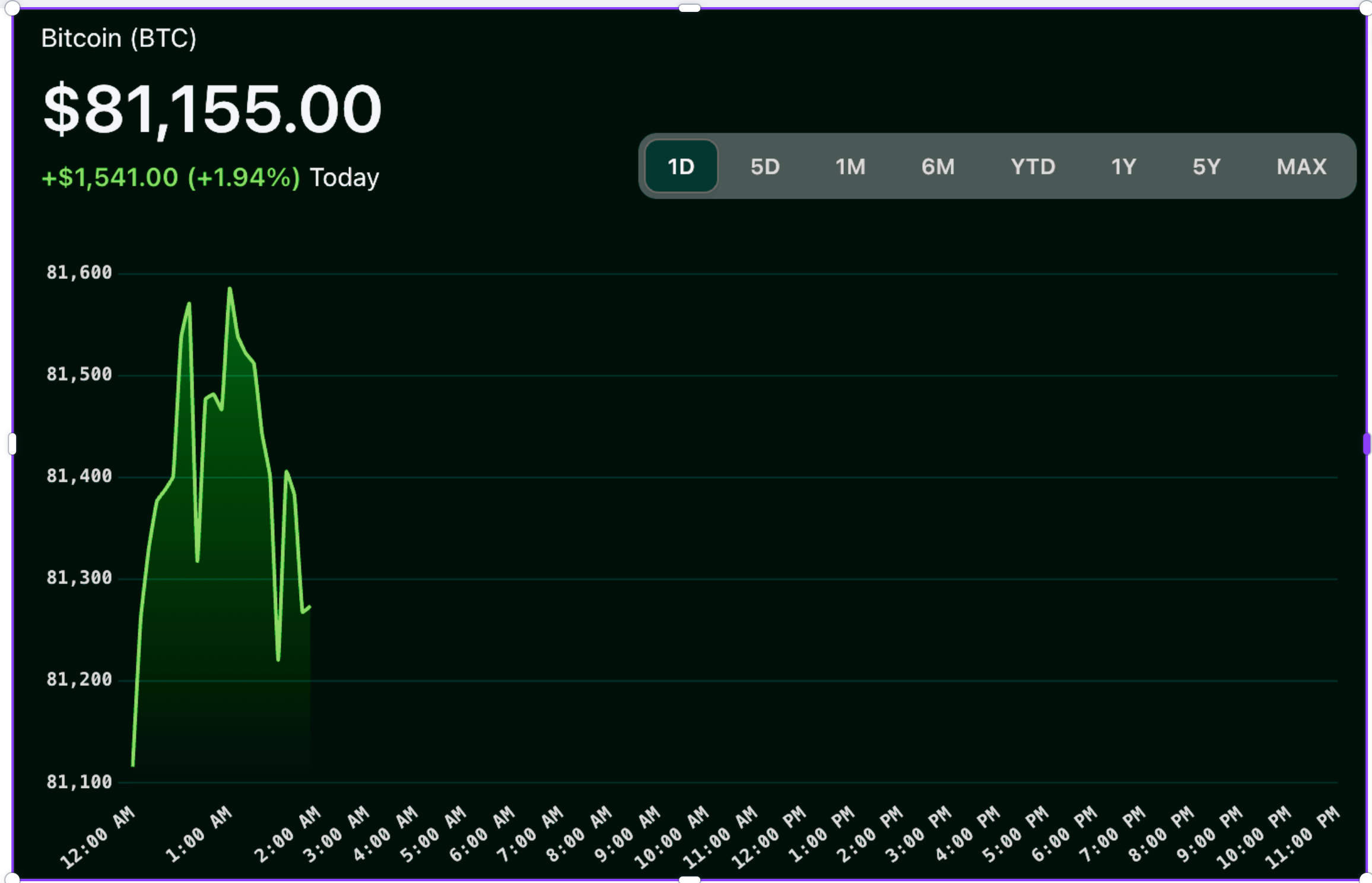The height and width of the screenshot is (883, 1372).
Task: Click the top-center selection resize handle
Action: pyautogui.click(x=690, y=8)
